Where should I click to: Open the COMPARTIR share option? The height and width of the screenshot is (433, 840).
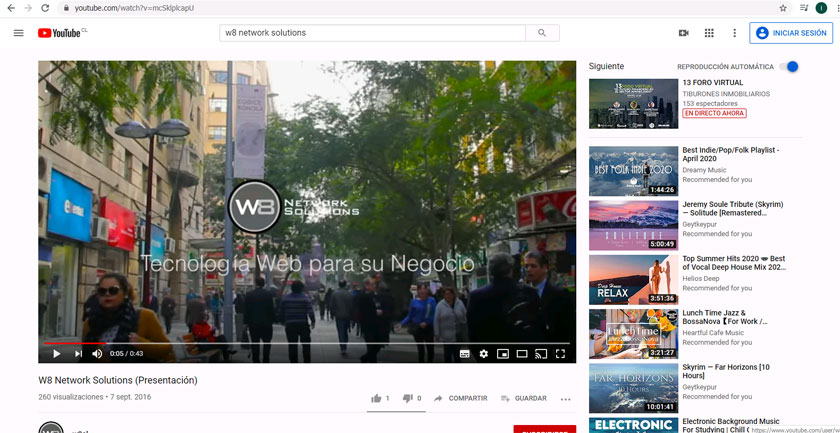[461, 398]
